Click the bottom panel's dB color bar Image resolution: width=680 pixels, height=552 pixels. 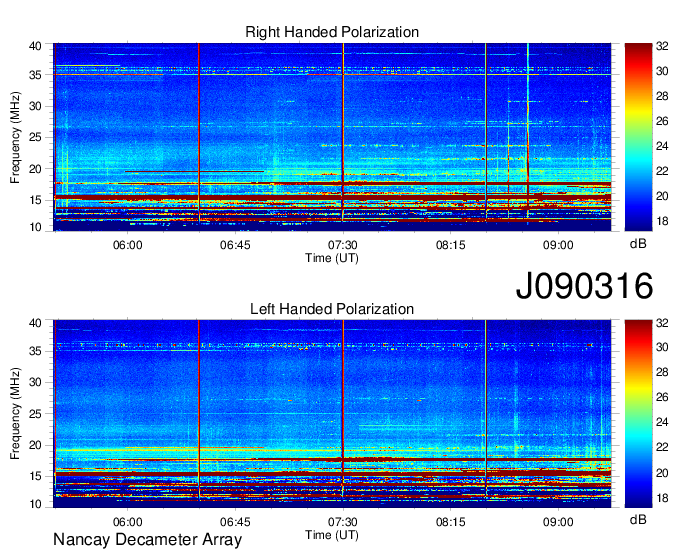point(638,414)
